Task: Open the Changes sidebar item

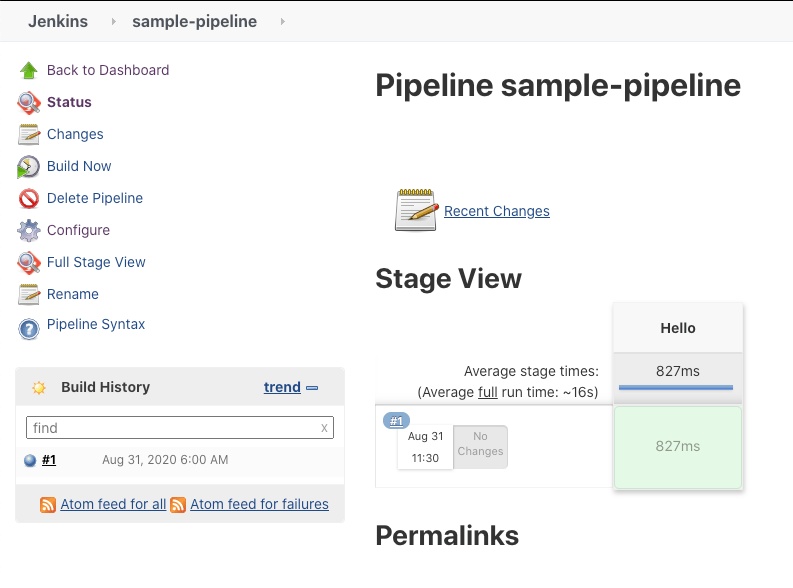Action: (75, 134)
